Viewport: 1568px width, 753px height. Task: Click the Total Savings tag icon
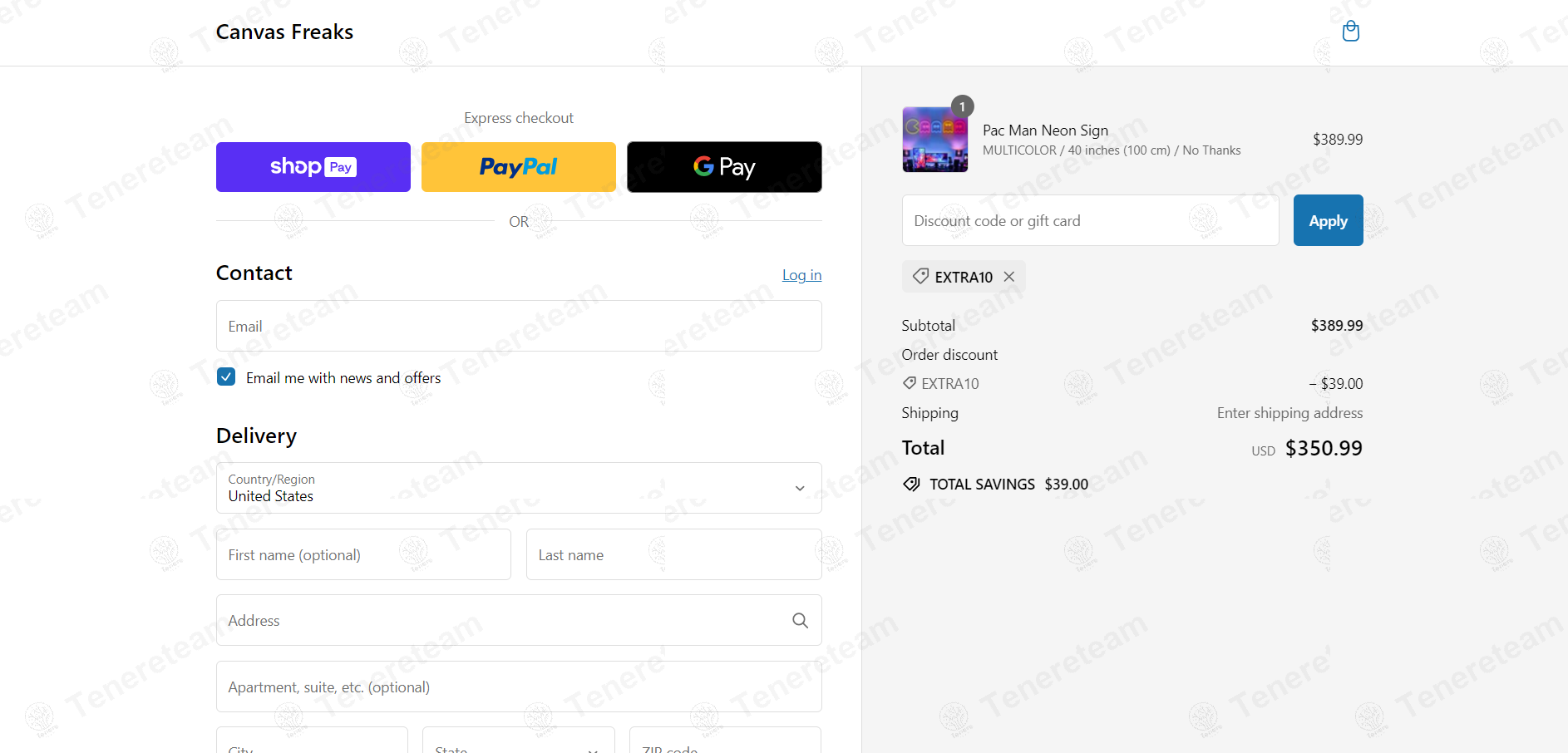pyautogui.click(x=911, y=485)
